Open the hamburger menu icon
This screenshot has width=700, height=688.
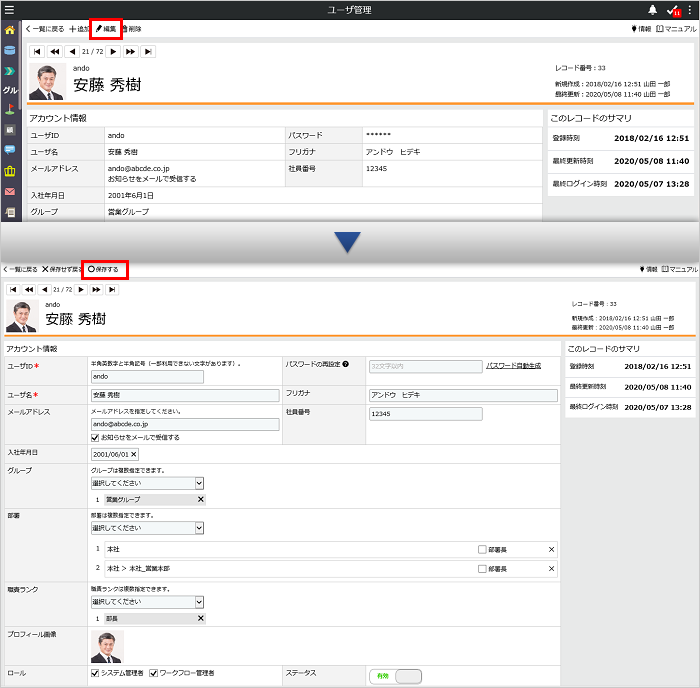pyautogui.click(x=9, y=9)
